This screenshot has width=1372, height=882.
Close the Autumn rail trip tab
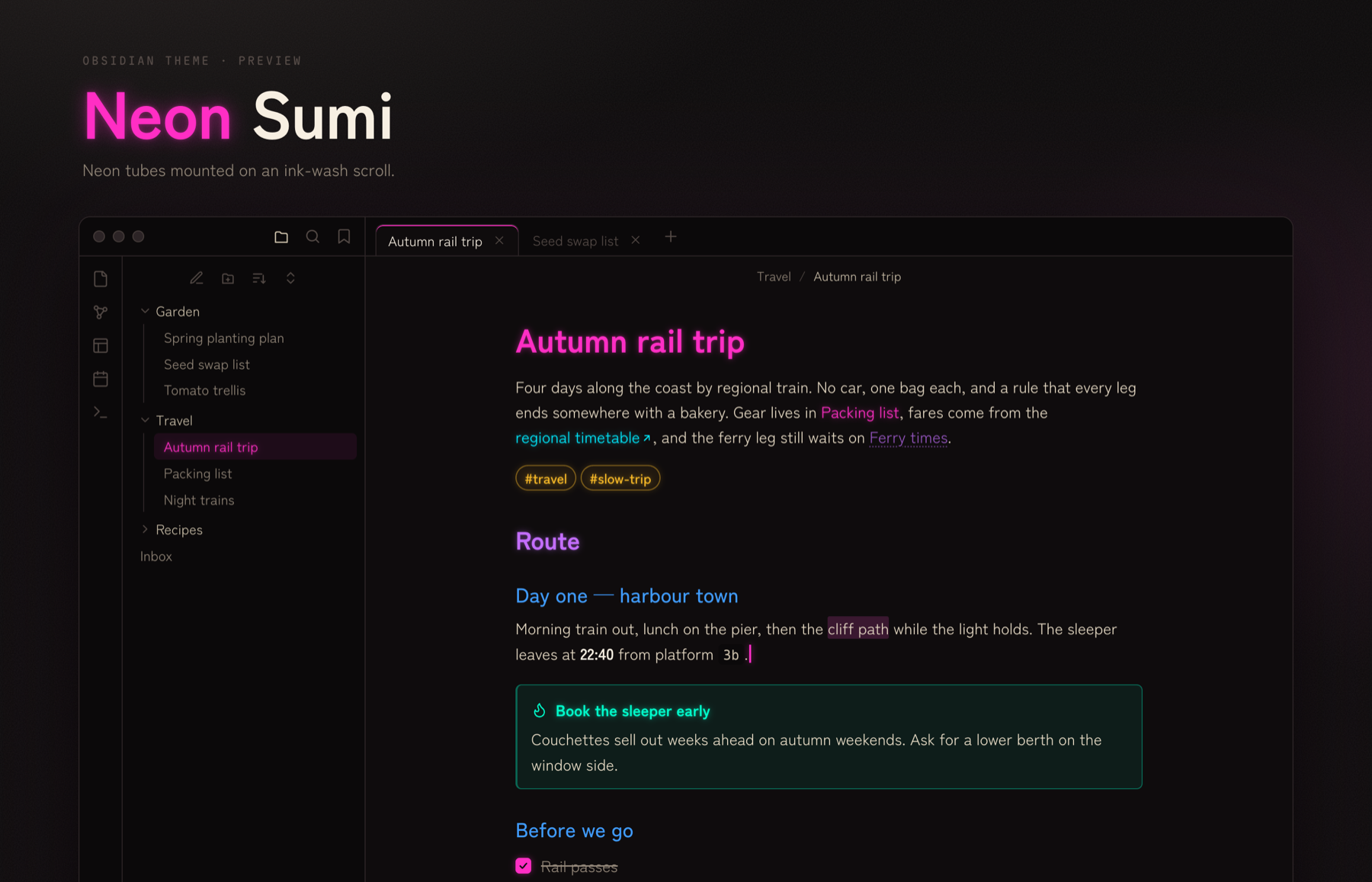click(x=499, y=241)
